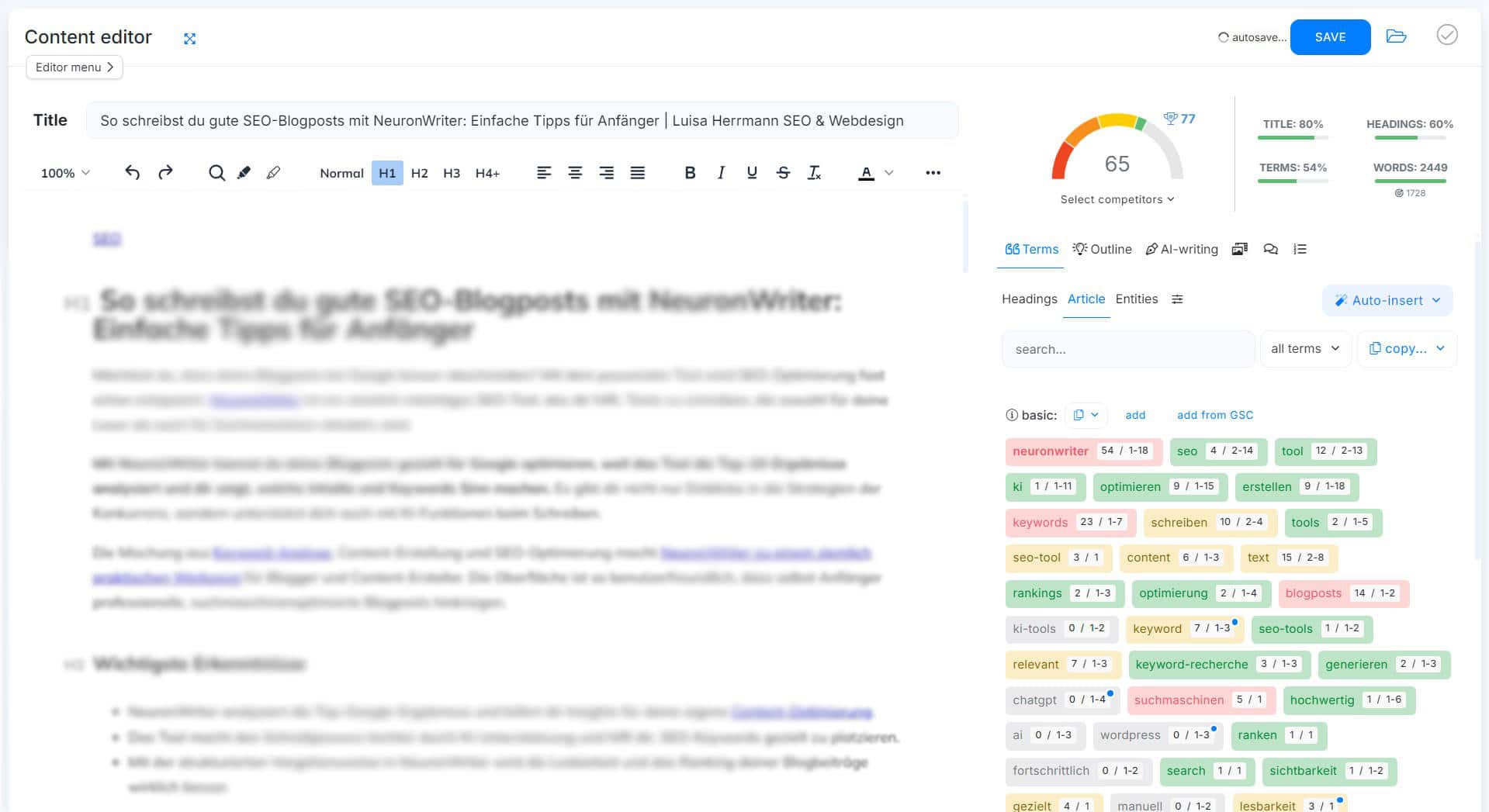Select the Entities sub-tab
The image size is (1489, 812).
(1136, 299)
